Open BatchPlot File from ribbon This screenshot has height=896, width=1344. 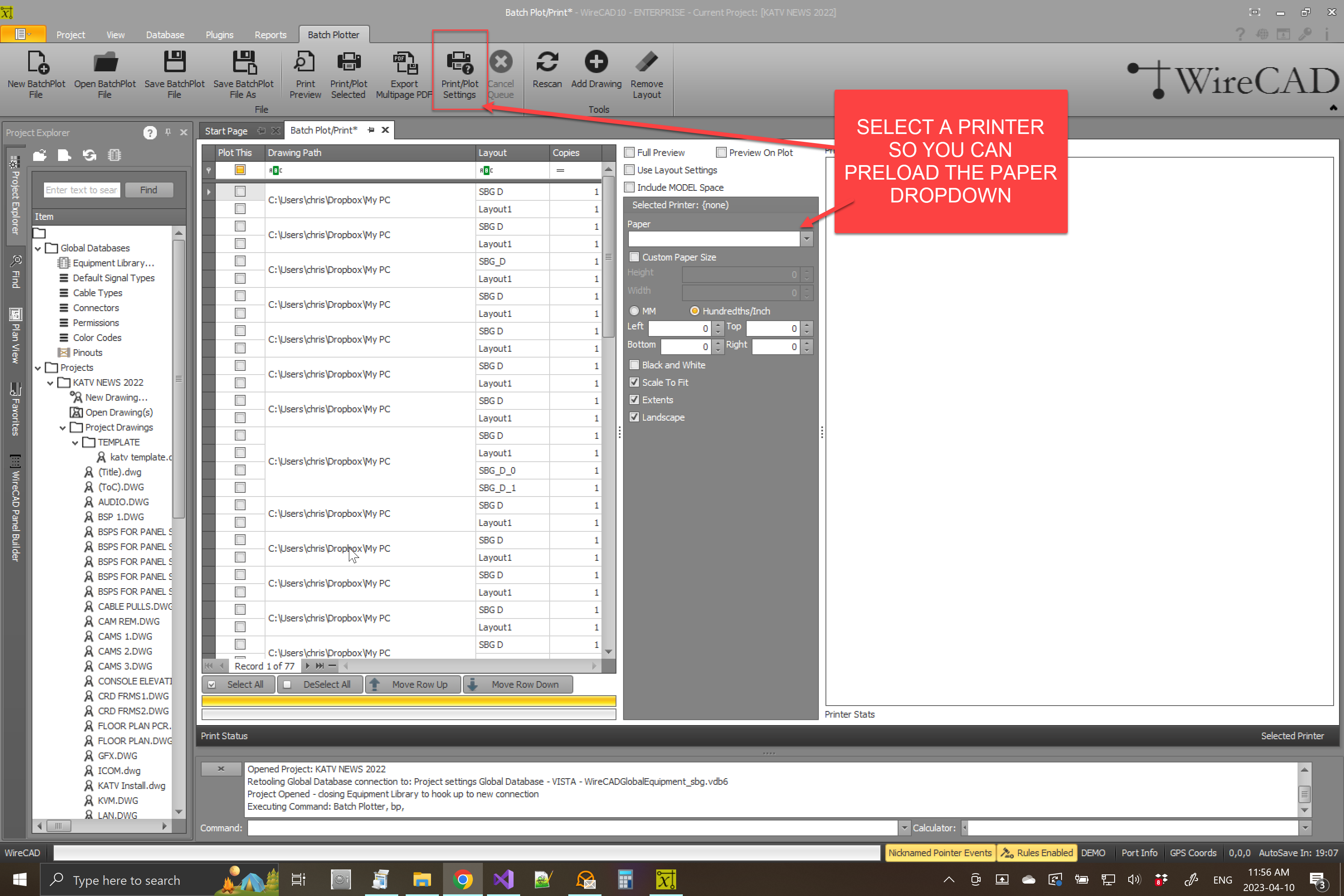click(x=105, y=74)
